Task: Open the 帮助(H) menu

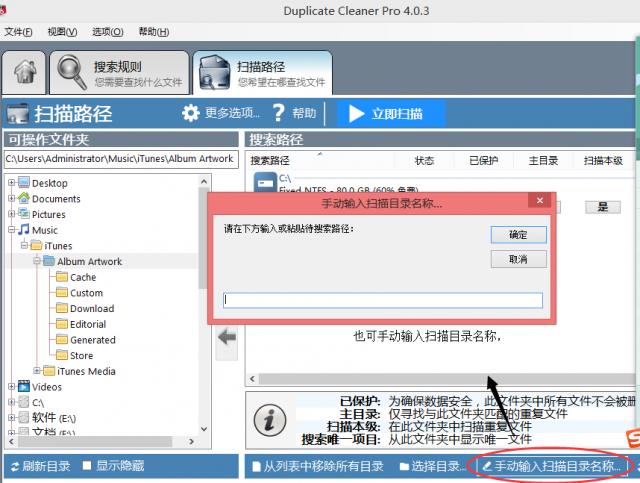Action: (x=154, y=32)
